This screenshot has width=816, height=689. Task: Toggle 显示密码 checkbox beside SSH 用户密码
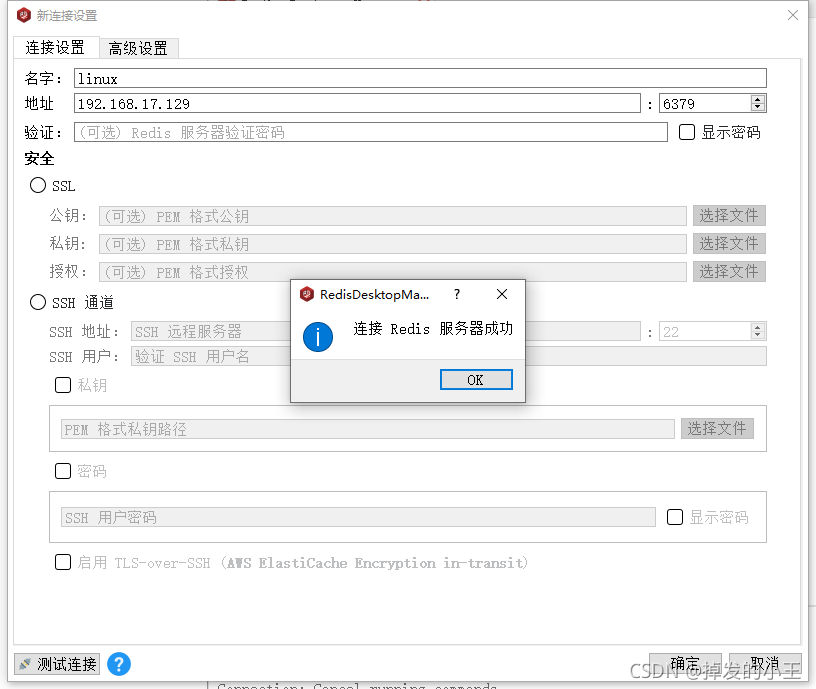point(675,517)
